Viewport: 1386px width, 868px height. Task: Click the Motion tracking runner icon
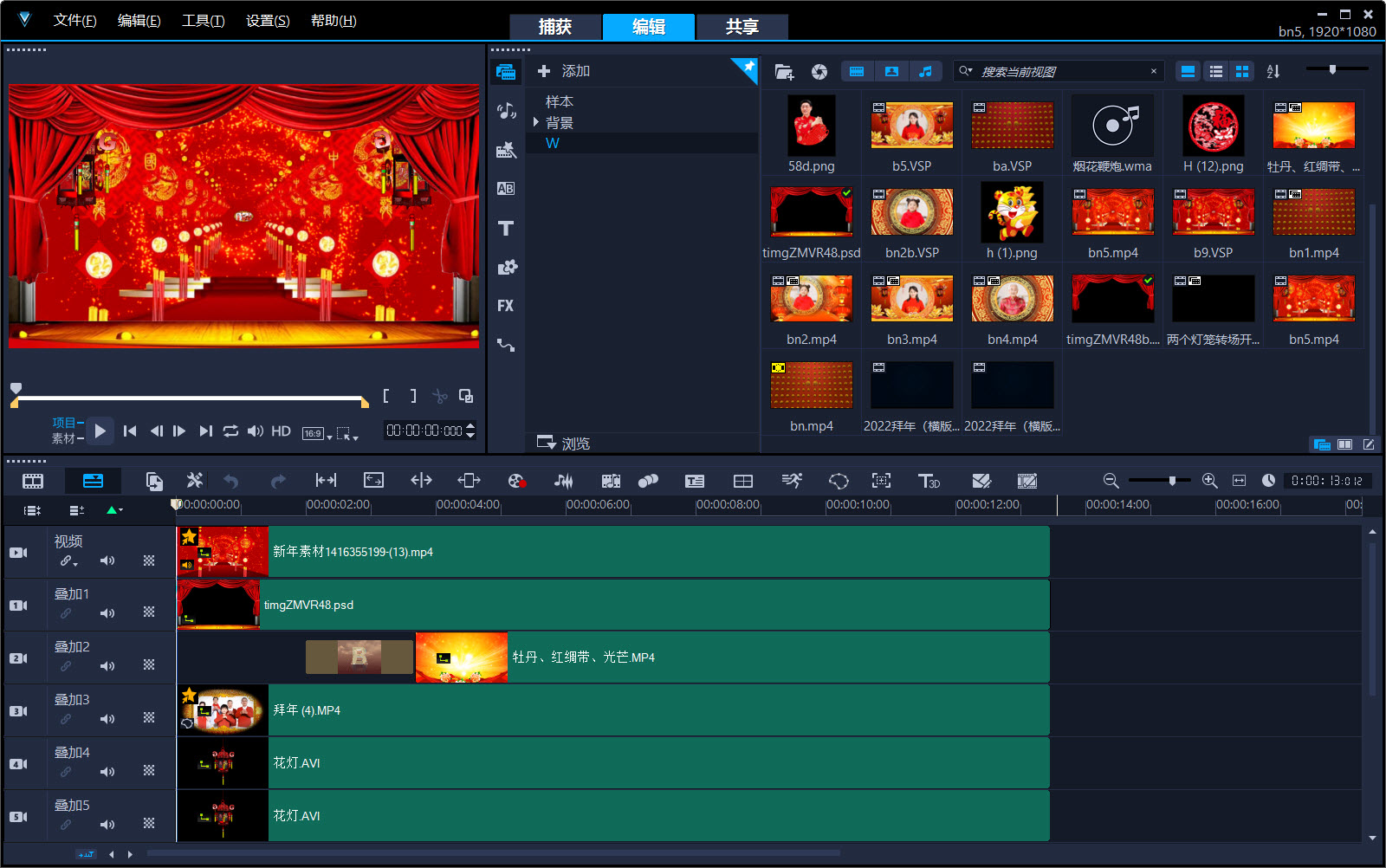tap(792, 481)
